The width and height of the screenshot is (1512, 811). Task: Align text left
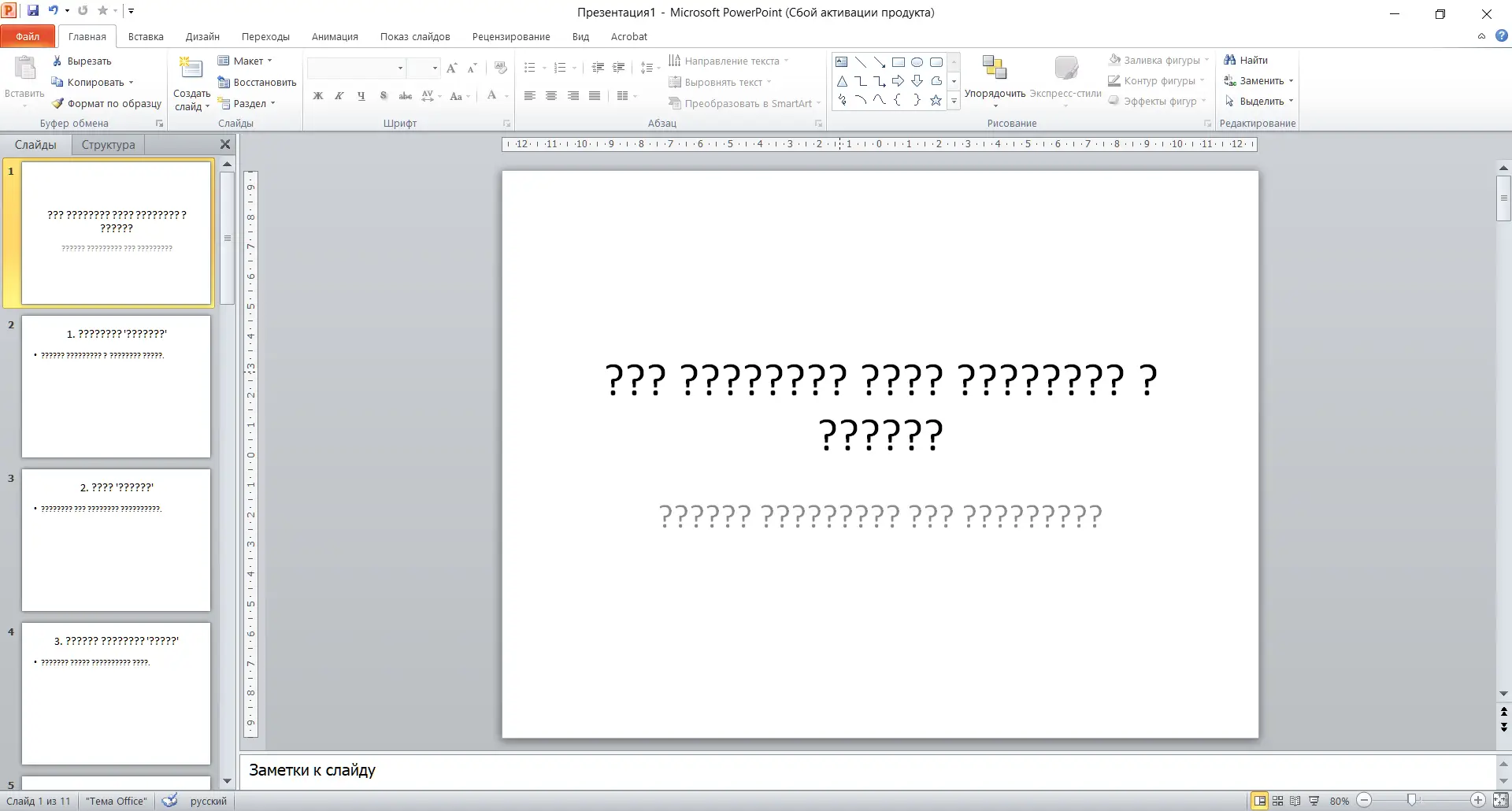click(x=530, y=96)
